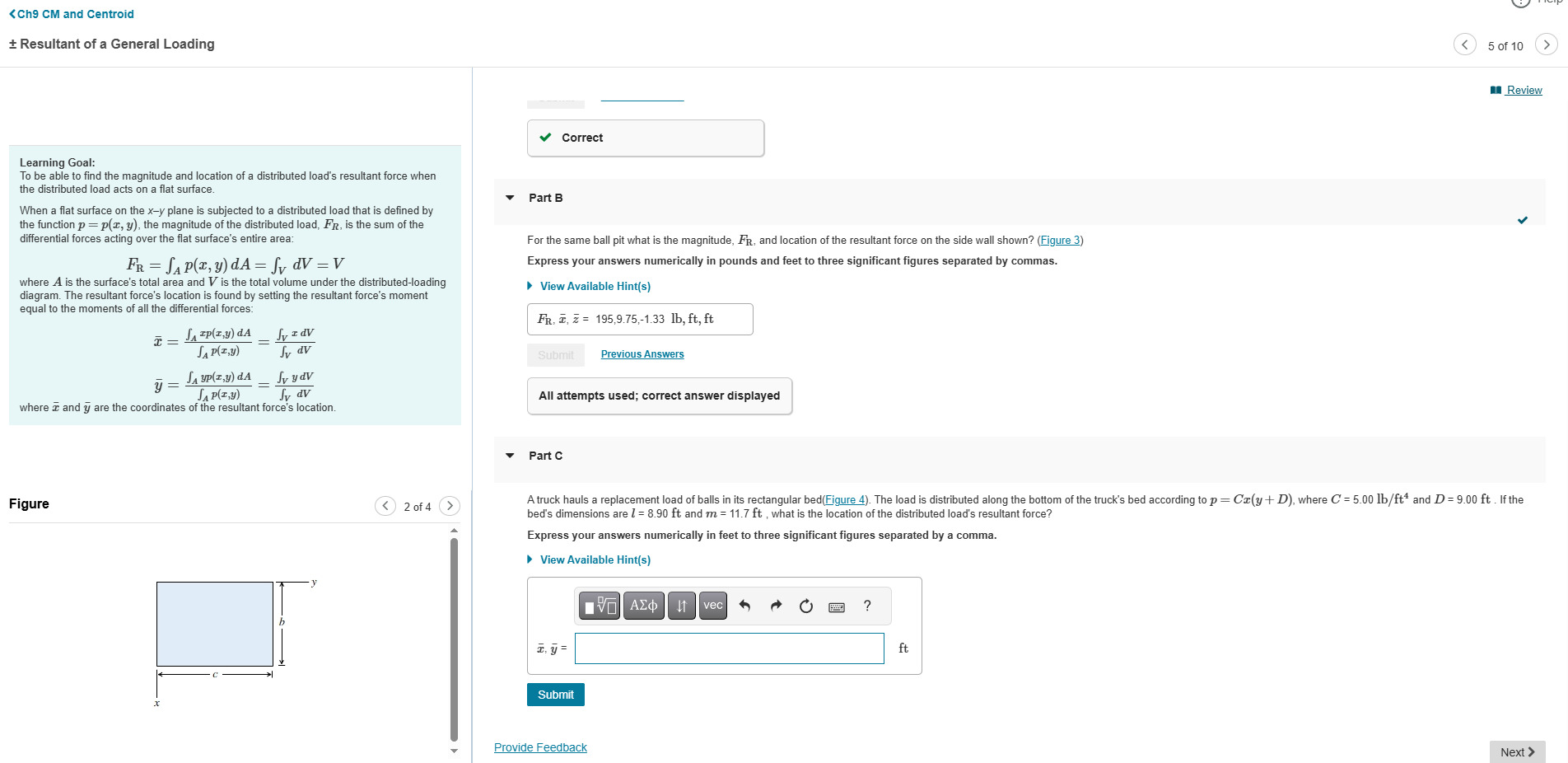Navigate back to Ch9 CM and Centroid
Viewport: 1568px width, 763px height.
(71, 13)
